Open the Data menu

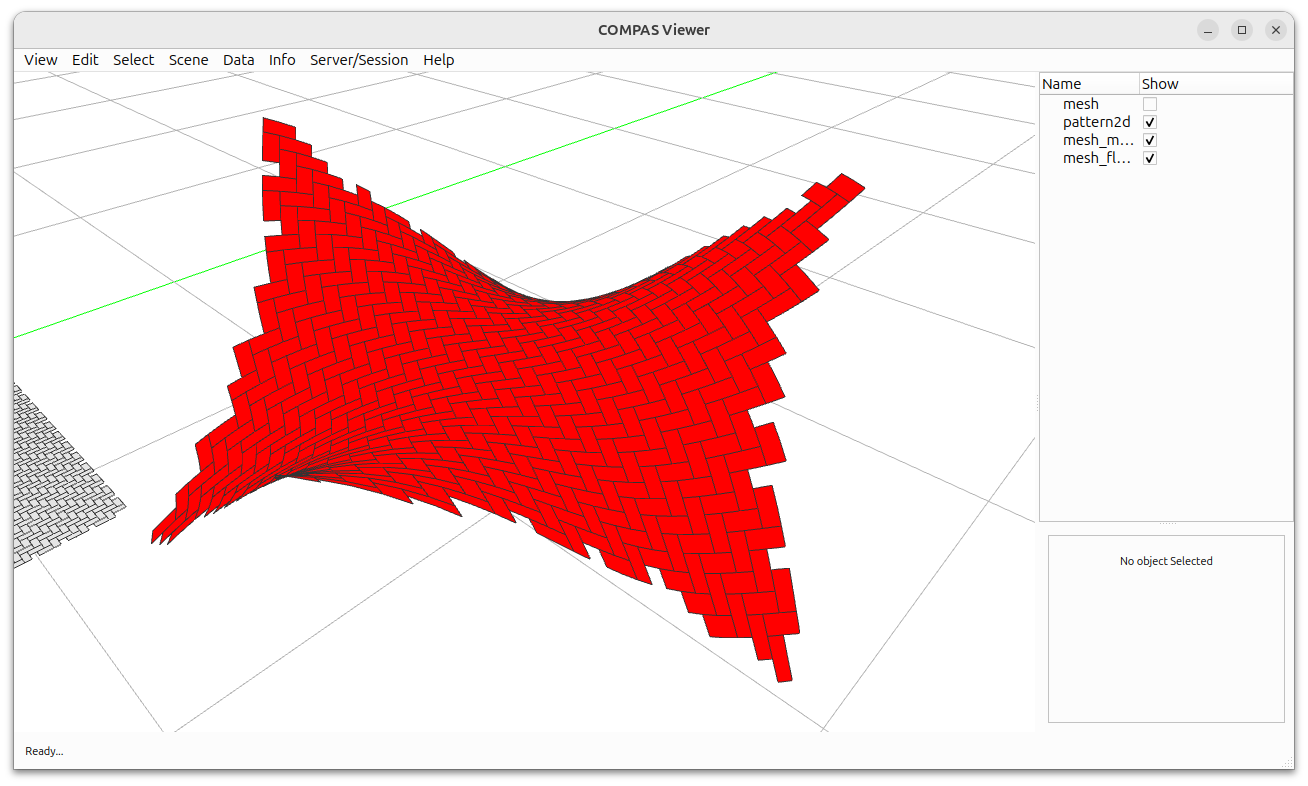[x=238, y=60]
